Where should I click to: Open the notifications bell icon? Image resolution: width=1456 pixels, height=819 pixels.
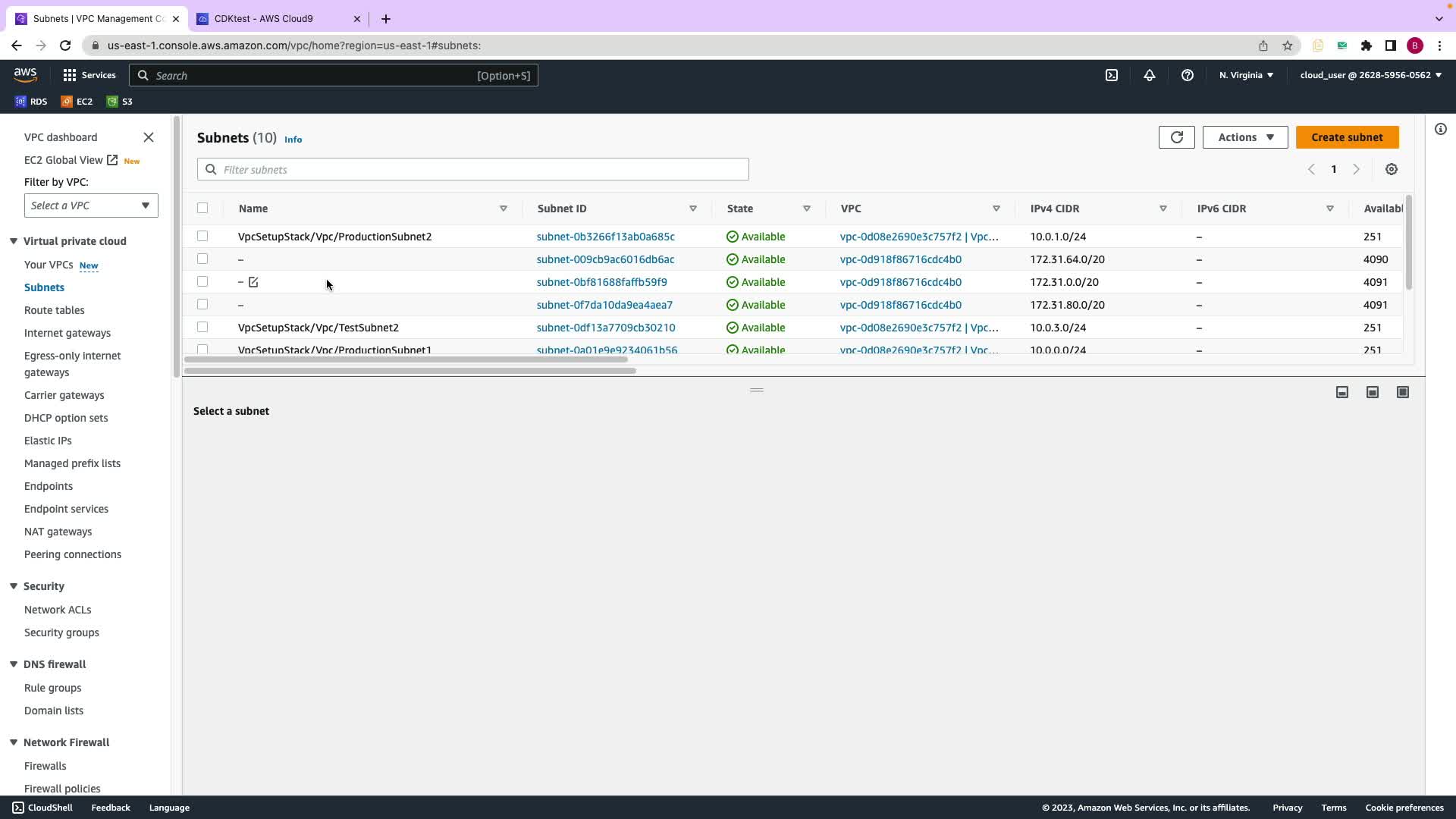pyautogui.click(x=1149, y=75)
